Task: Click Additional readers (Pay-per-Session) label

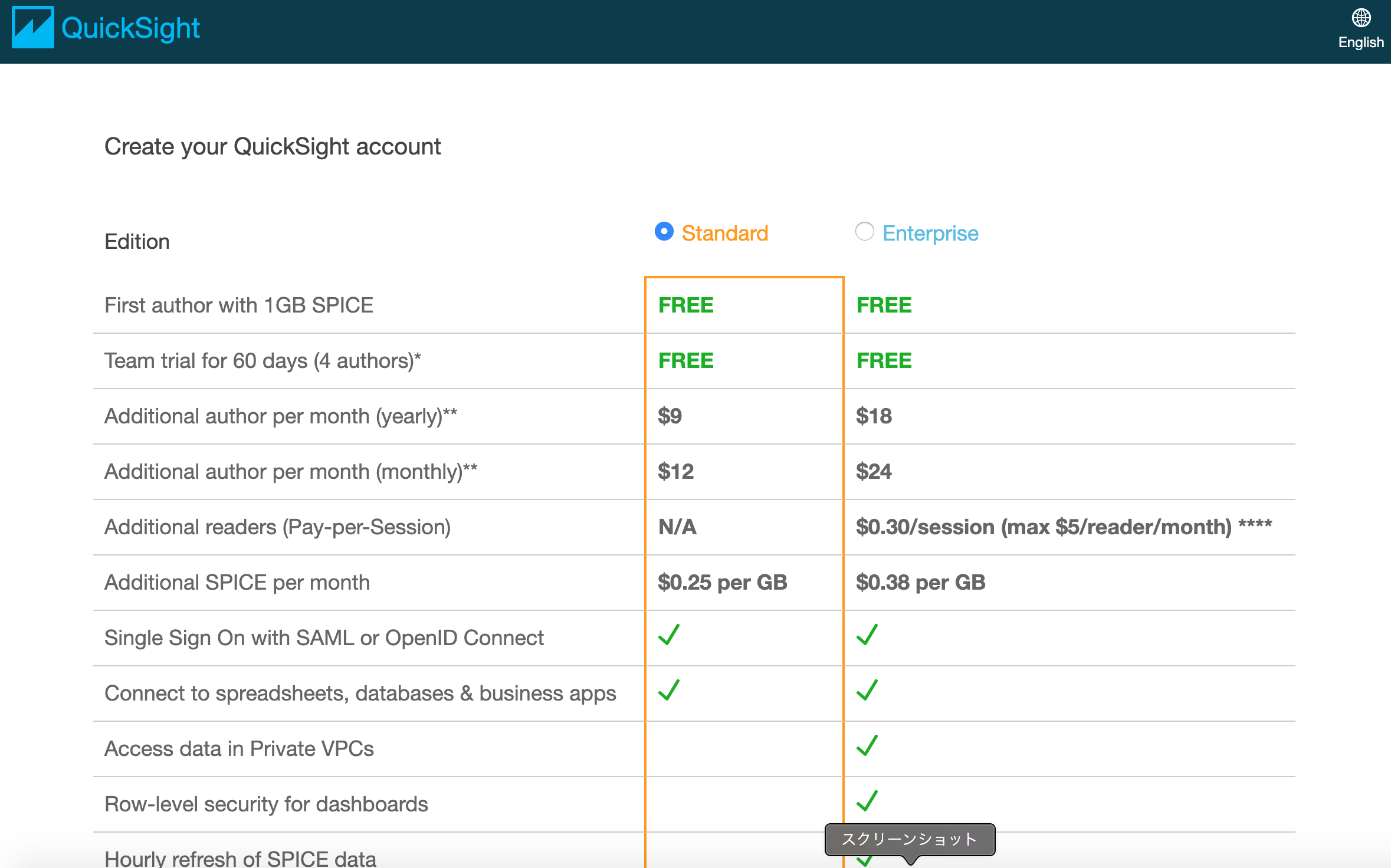Action: click(277, 527)
